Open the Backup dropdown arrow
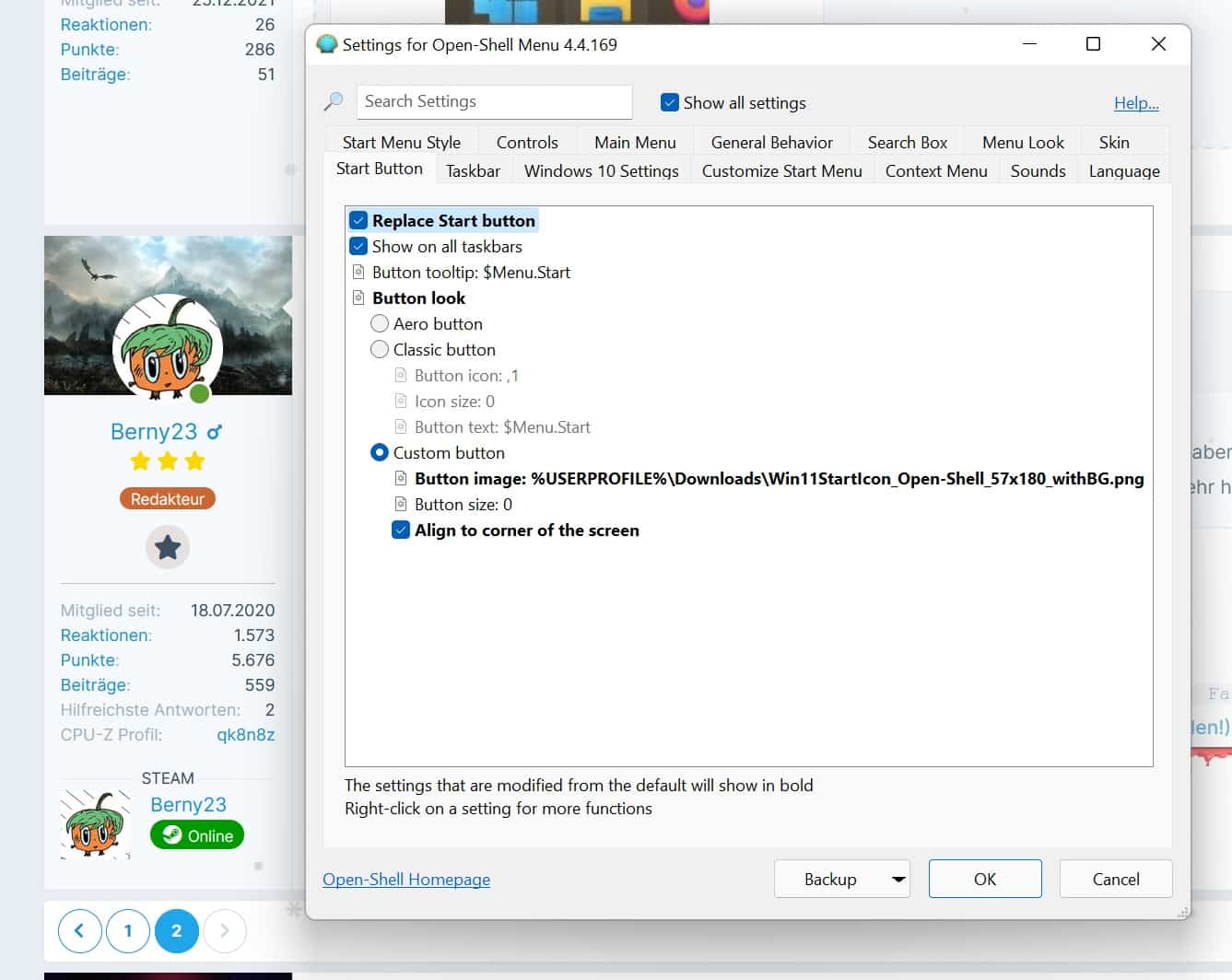This screenshot has width=1232, height=980. pos(898,880)
